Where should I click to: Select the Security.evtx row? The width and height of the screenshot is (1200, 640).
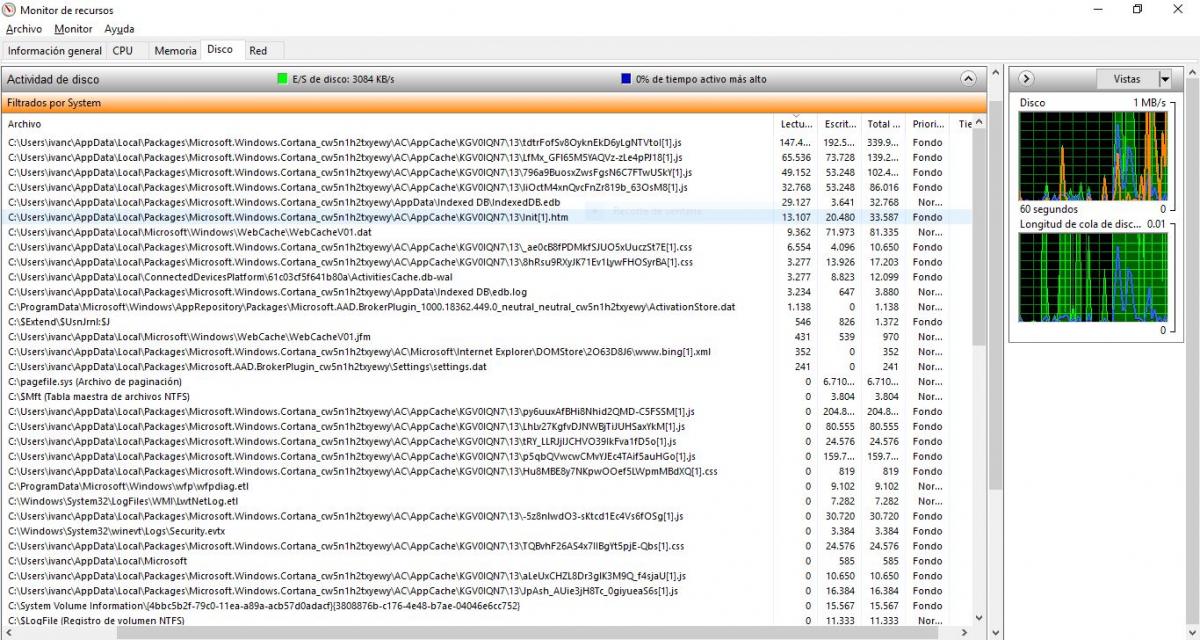pos(487,532)
